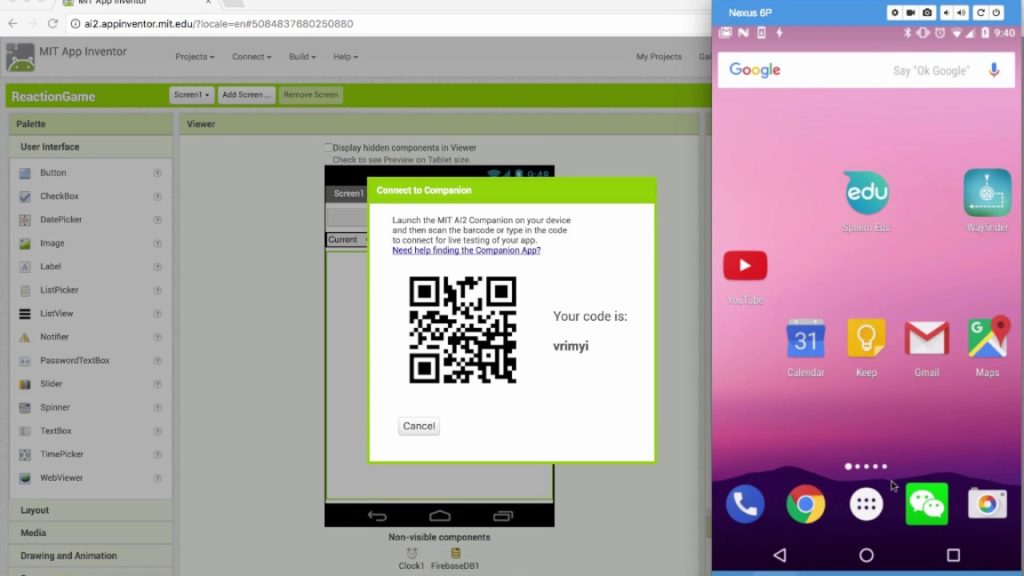Open the Gmail app
The width and height of the screenshot is (1024, 576).
[927, 338]
